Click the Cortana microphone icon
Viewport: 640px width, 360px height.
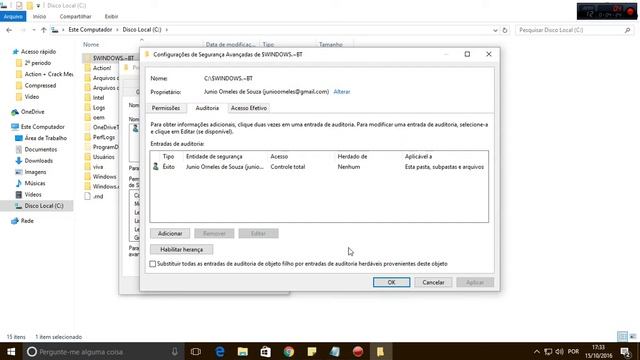point(175,351)
